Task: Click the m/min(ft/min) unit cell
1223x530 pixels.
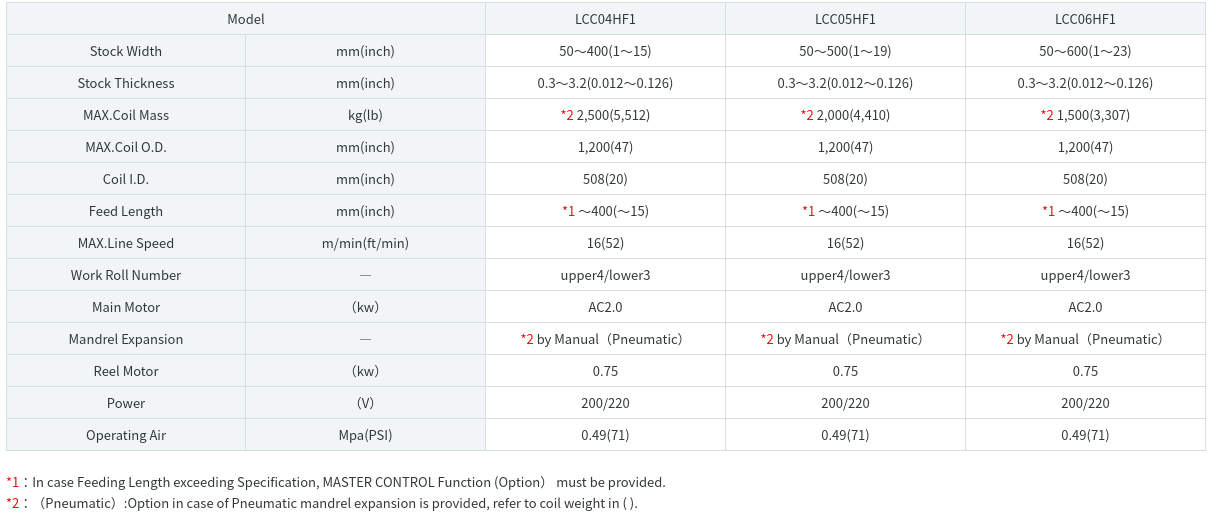Action: point(365,243)
